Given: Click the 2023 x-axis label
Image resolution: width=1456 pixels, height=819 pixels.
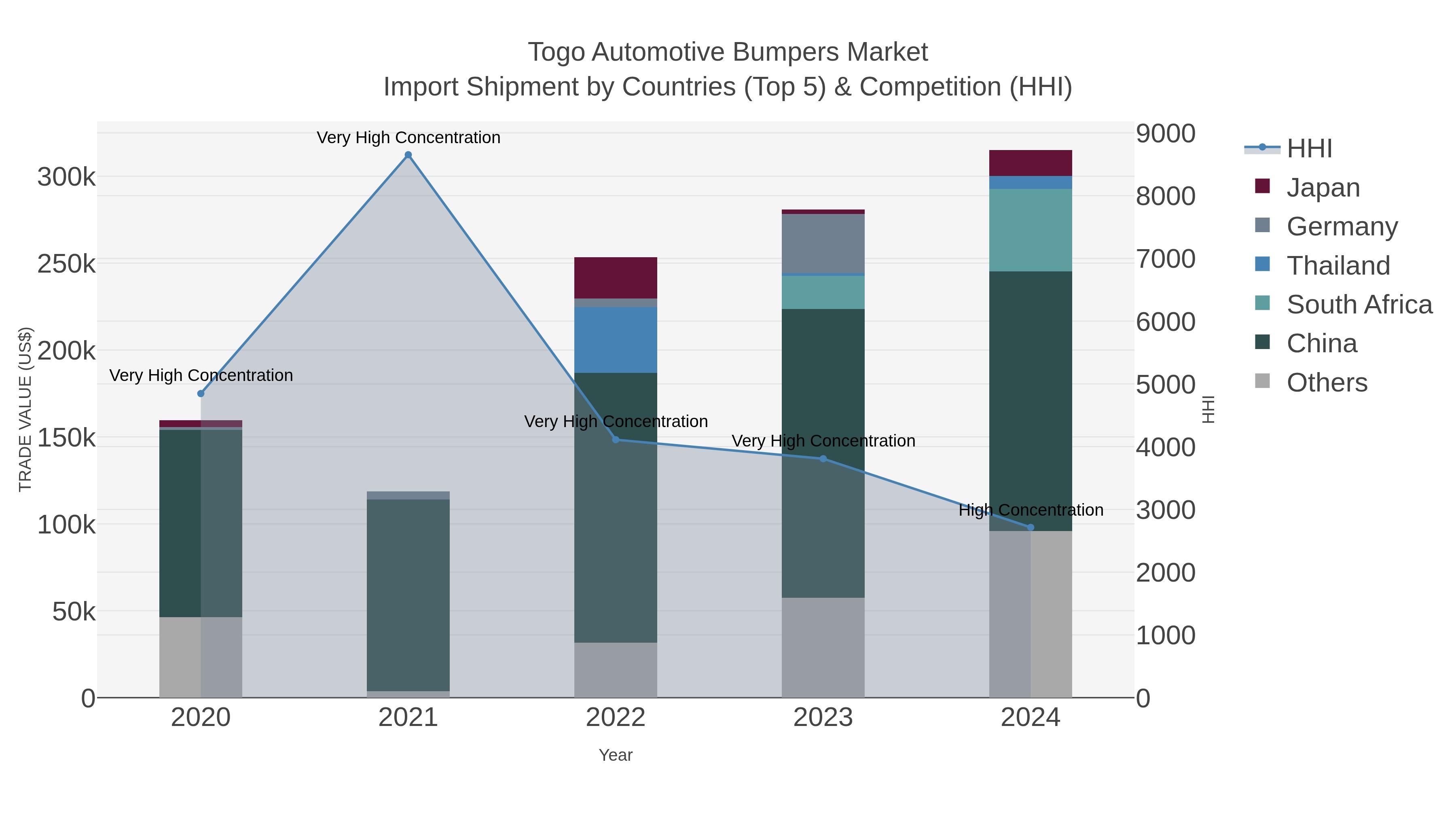Looking at the screenshot, I should [x=823, y=718].
